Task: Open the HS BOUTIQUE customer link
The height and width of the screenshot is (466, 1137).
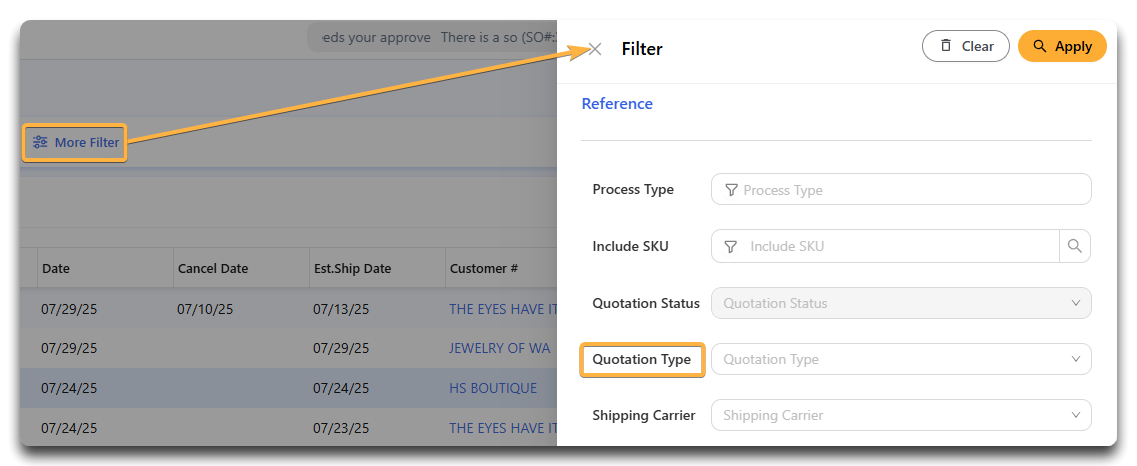Action: (493, 388)
